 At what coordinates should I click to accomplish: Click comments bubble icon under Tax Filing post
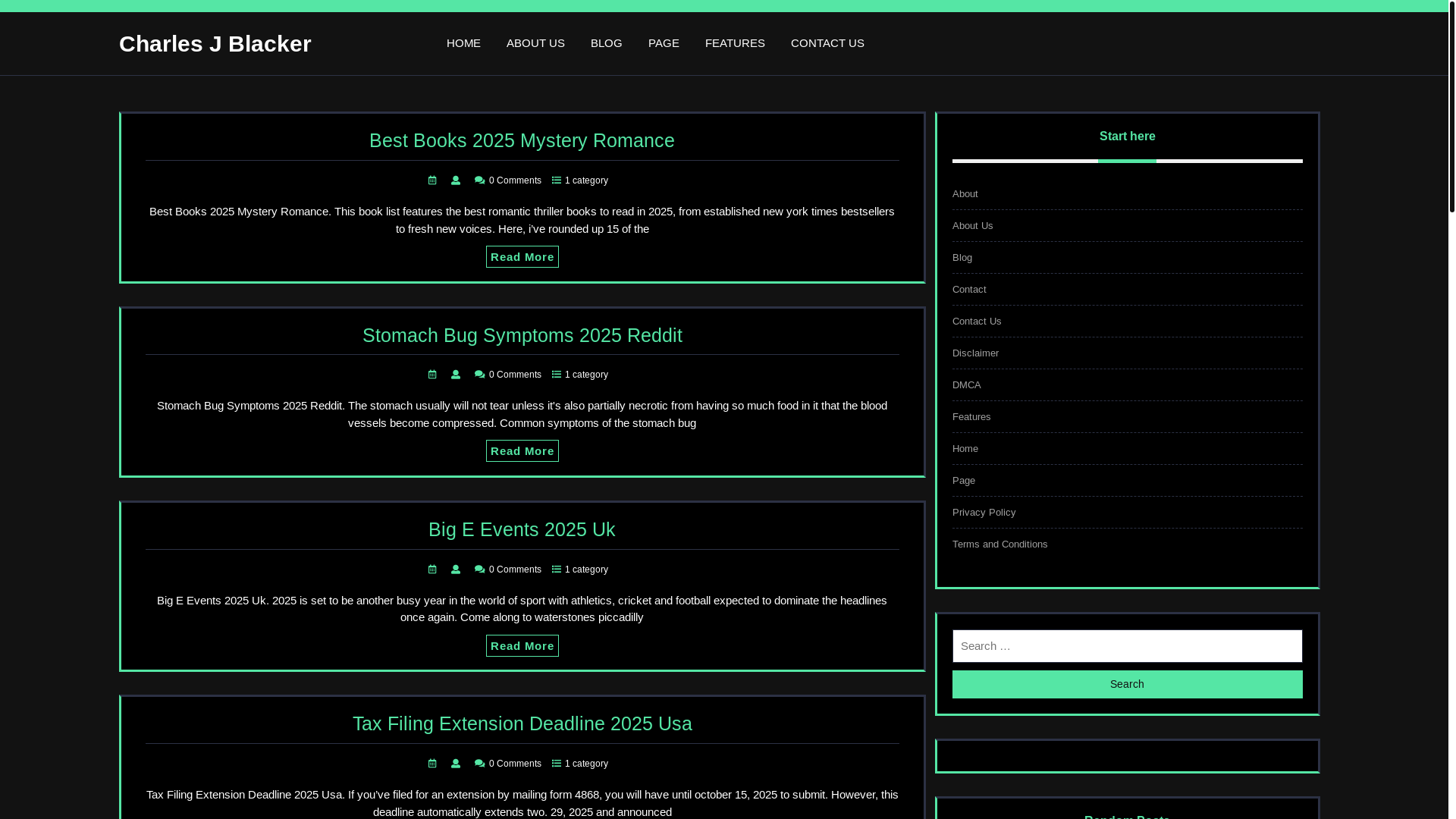[479, 764]
